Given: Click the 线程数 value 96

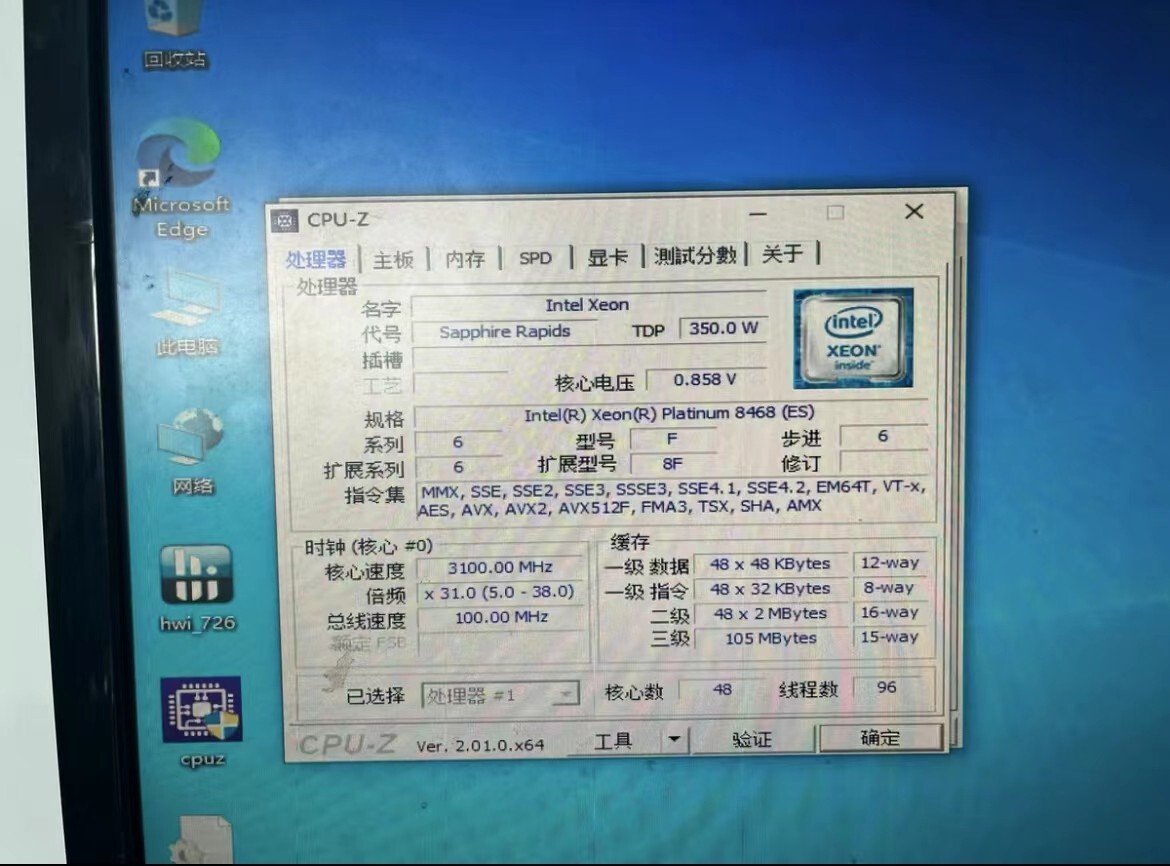Looking at the screenshot, I should coord(886,687).
